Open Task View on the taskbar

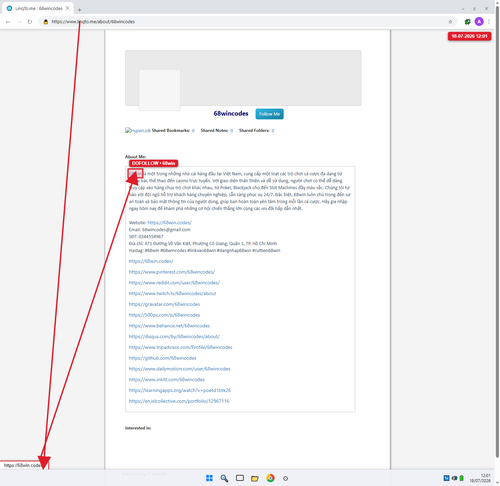240,478
